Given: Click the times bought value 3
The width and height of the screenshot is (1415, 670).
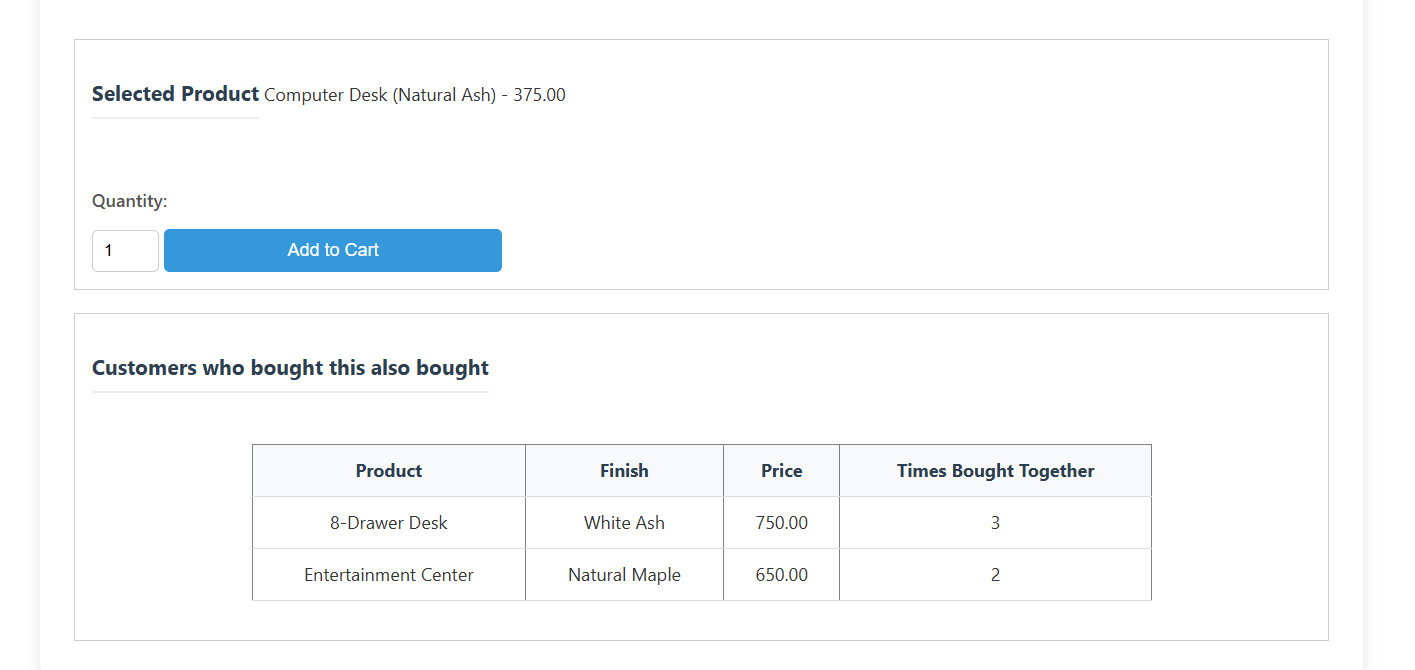Looking at the screenshot, I should point(995,523).
